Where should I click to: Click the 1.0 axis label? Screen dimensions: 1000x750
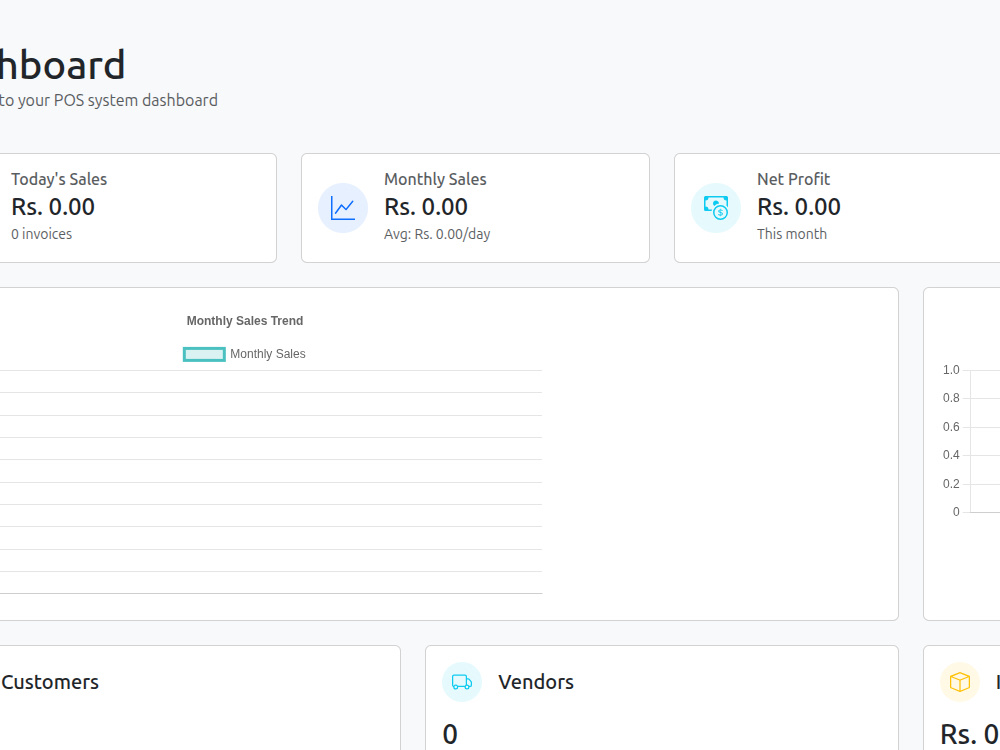pos(951,370)
